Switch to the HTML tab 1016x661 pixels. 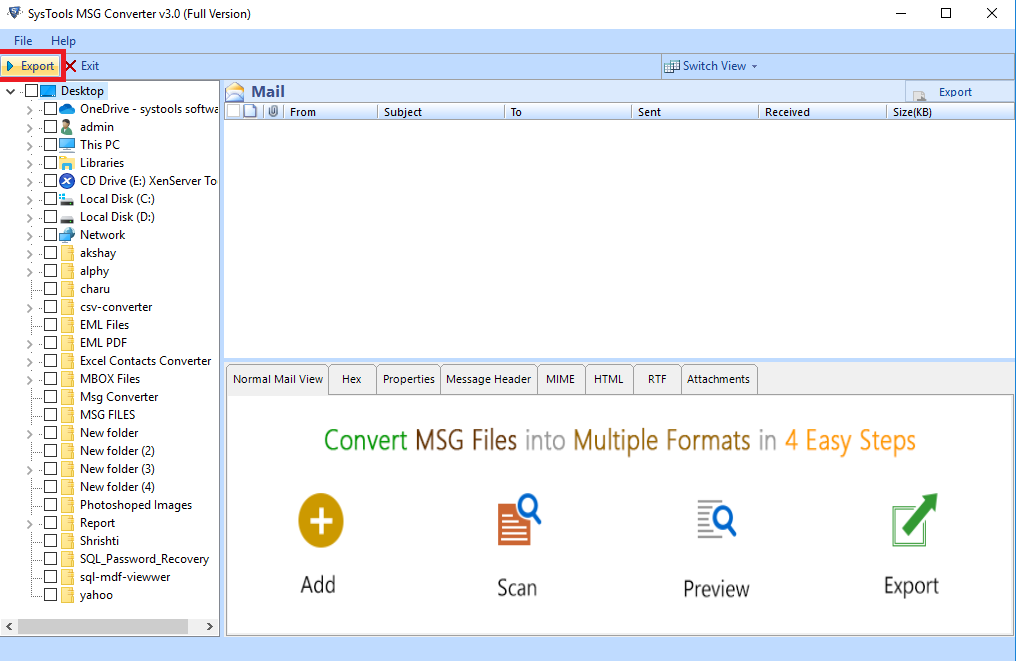pos(608,379)
